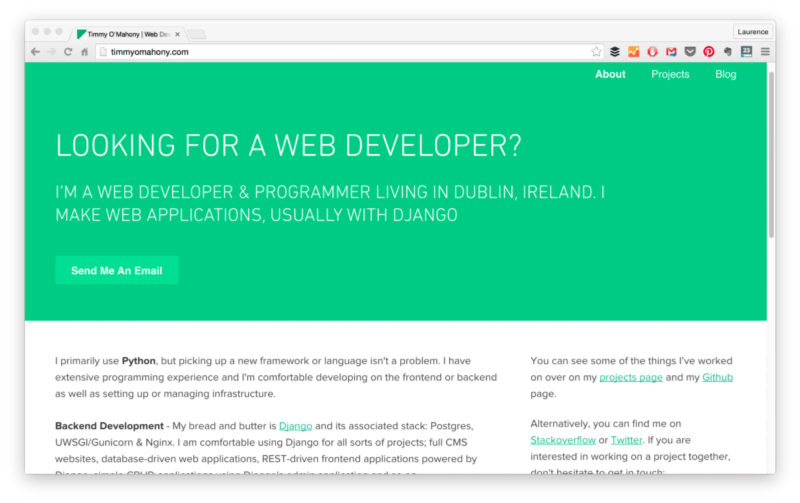
Task: Click the page's vertical scrollbar thumb
Action: [771, 153]
